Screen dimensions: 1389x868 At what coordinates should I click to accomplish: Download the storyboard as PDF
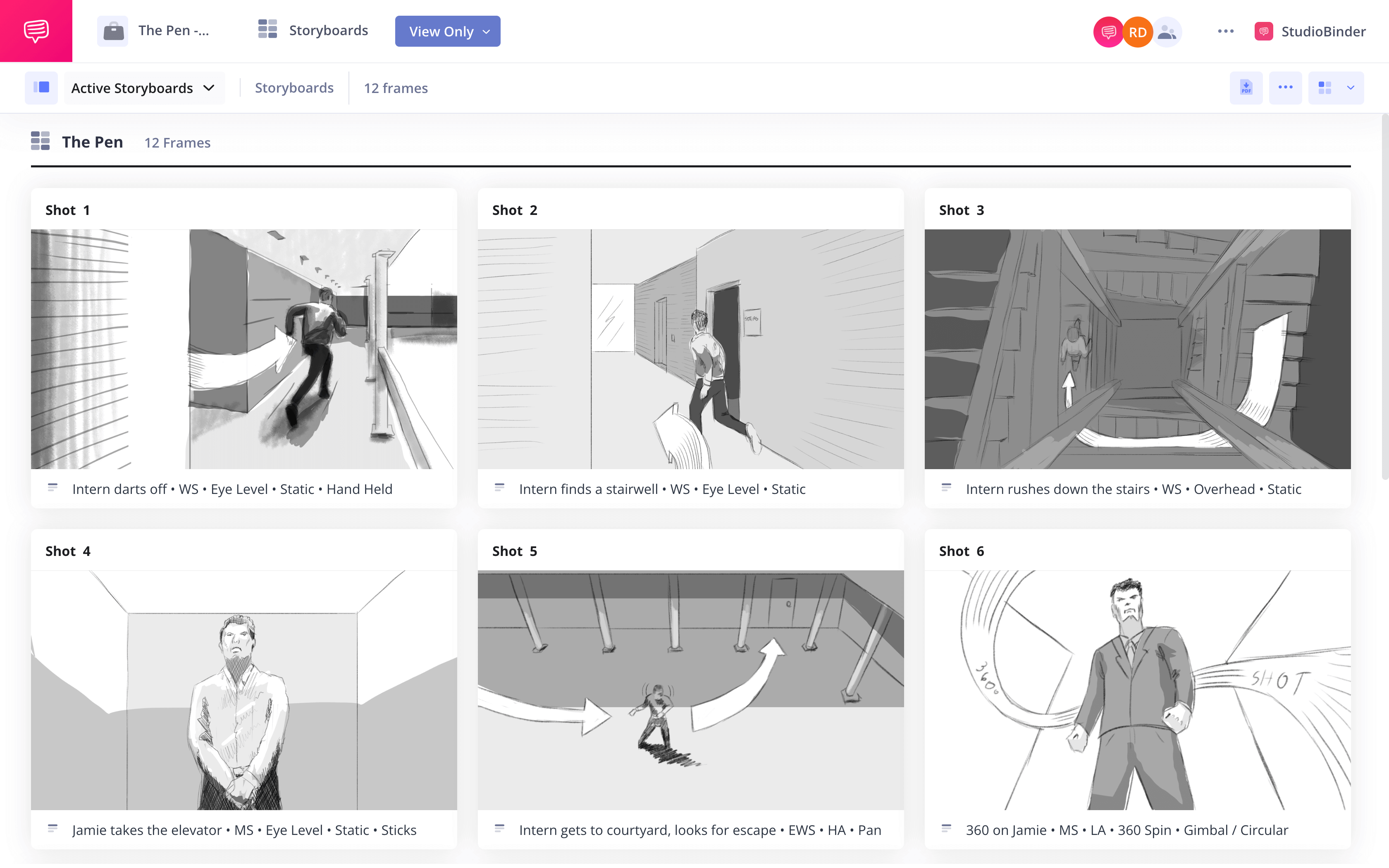pyautogui.click(x=1246, y=87)
